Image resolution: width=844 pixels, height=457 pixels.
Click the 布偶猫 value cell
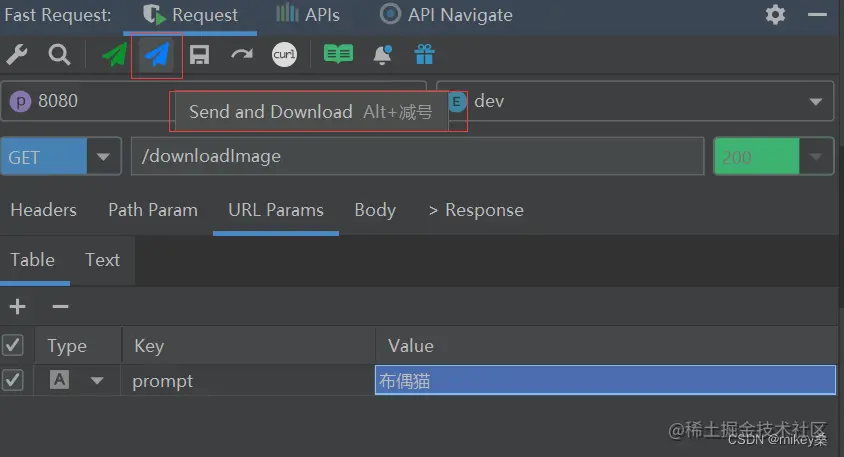click(x=605, y=381)
